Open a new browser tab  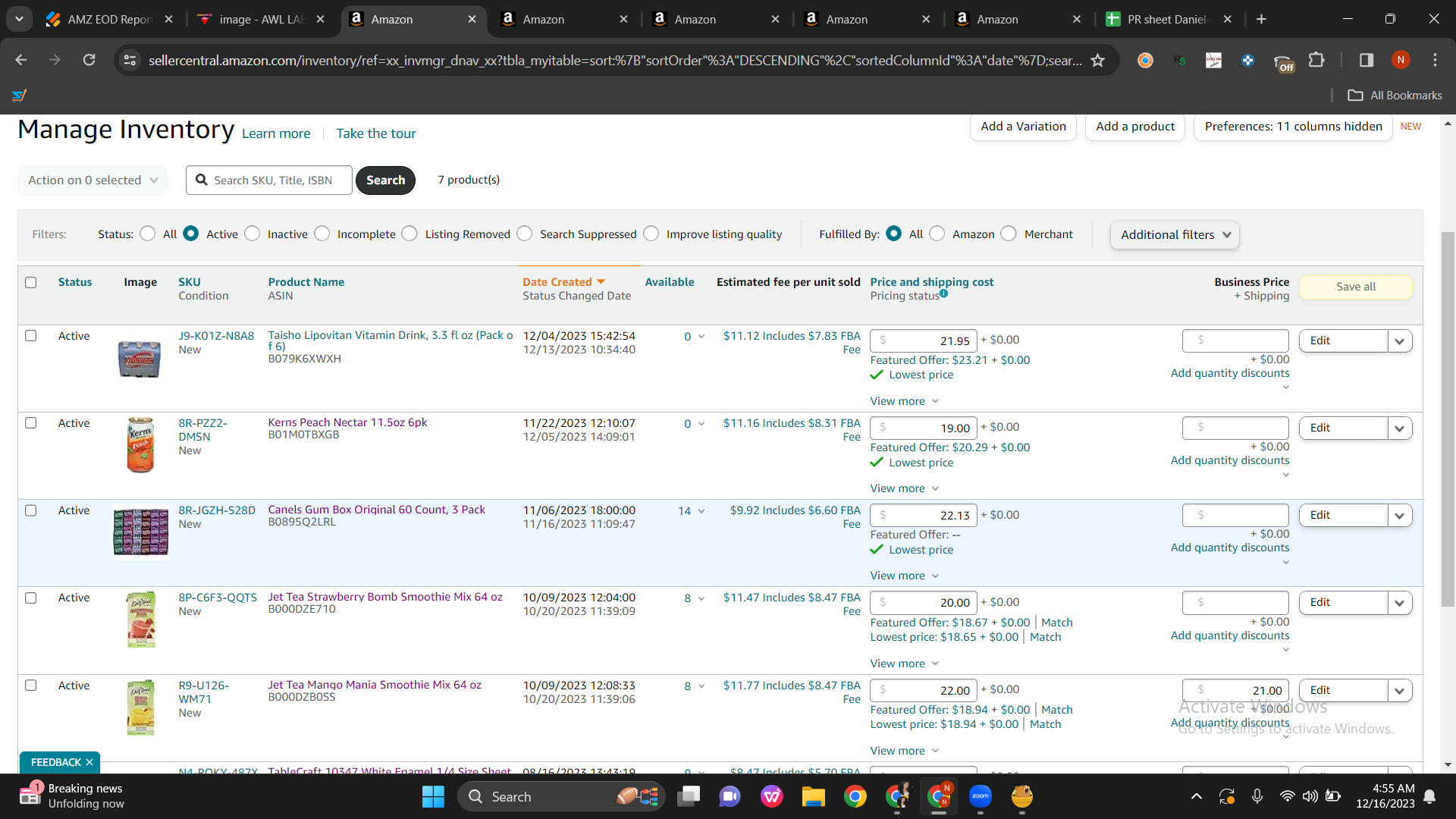(x=1262, y=19)
